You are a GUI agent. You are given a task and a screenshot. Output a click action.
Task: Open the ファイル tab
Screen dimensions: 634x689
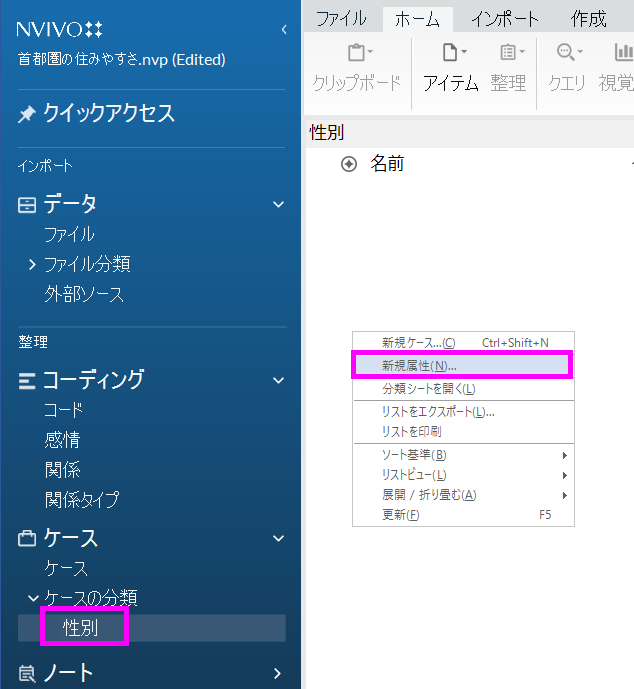(x=340, y=18)
